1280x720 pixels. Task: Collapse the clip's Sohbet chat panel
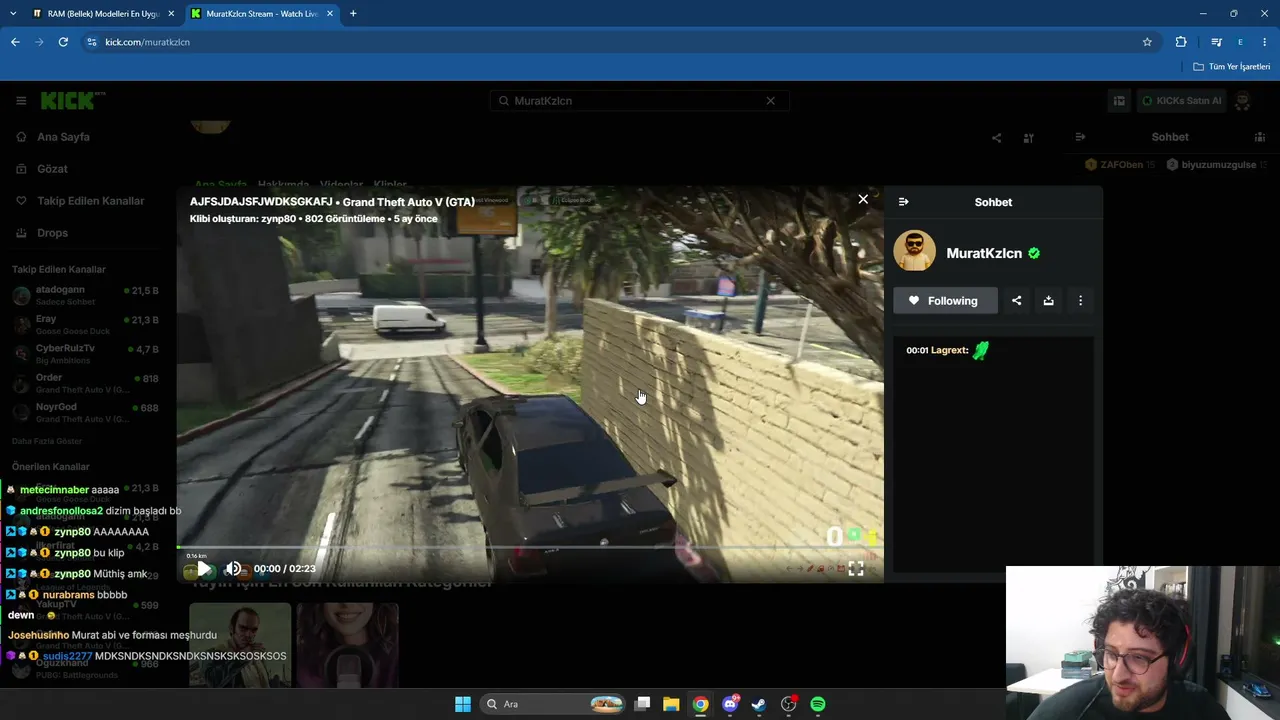click(x=904, y=202)
